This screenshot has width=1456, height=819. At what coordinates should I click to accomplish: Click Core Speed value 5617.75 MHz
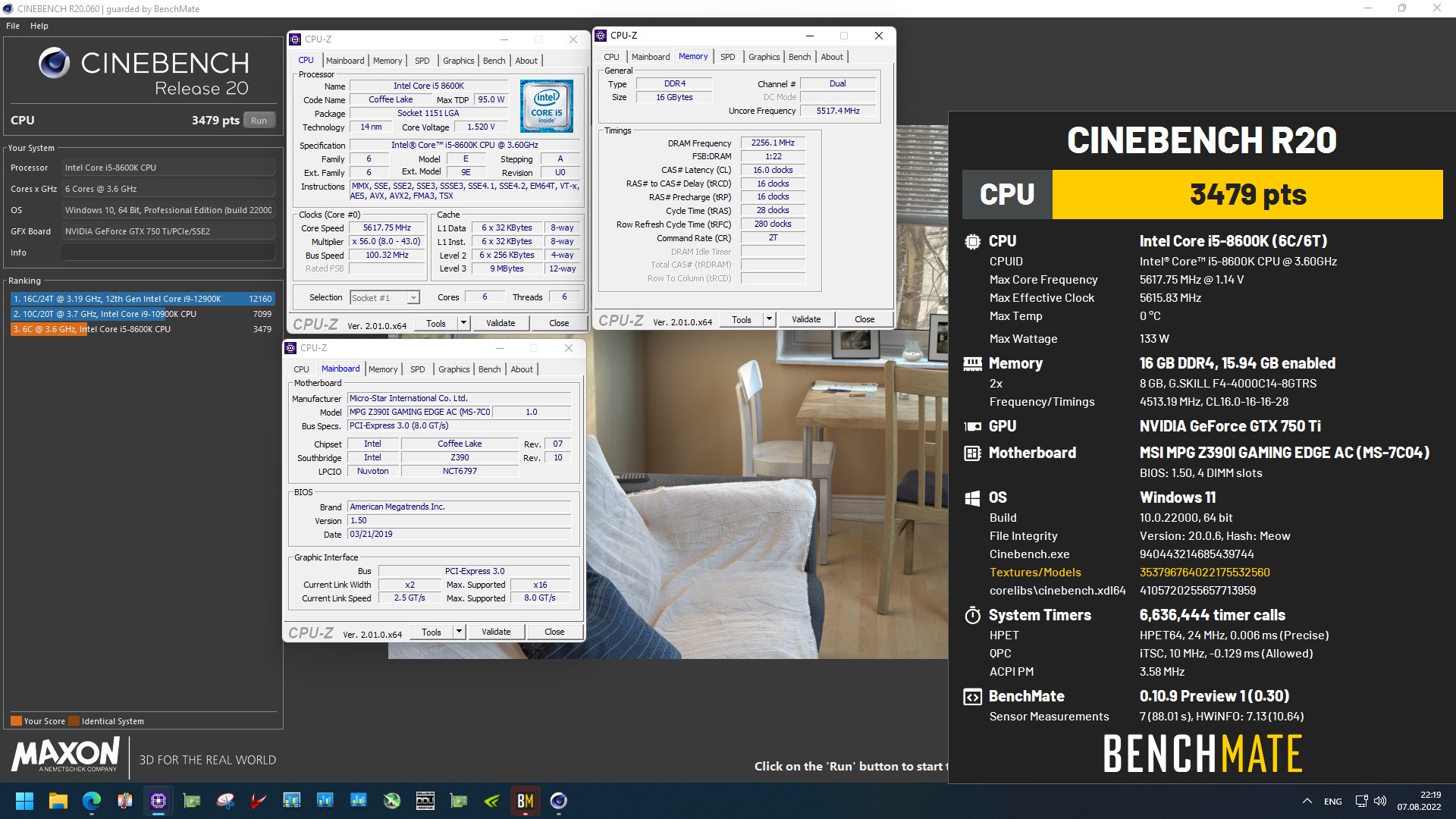(387, 227)
